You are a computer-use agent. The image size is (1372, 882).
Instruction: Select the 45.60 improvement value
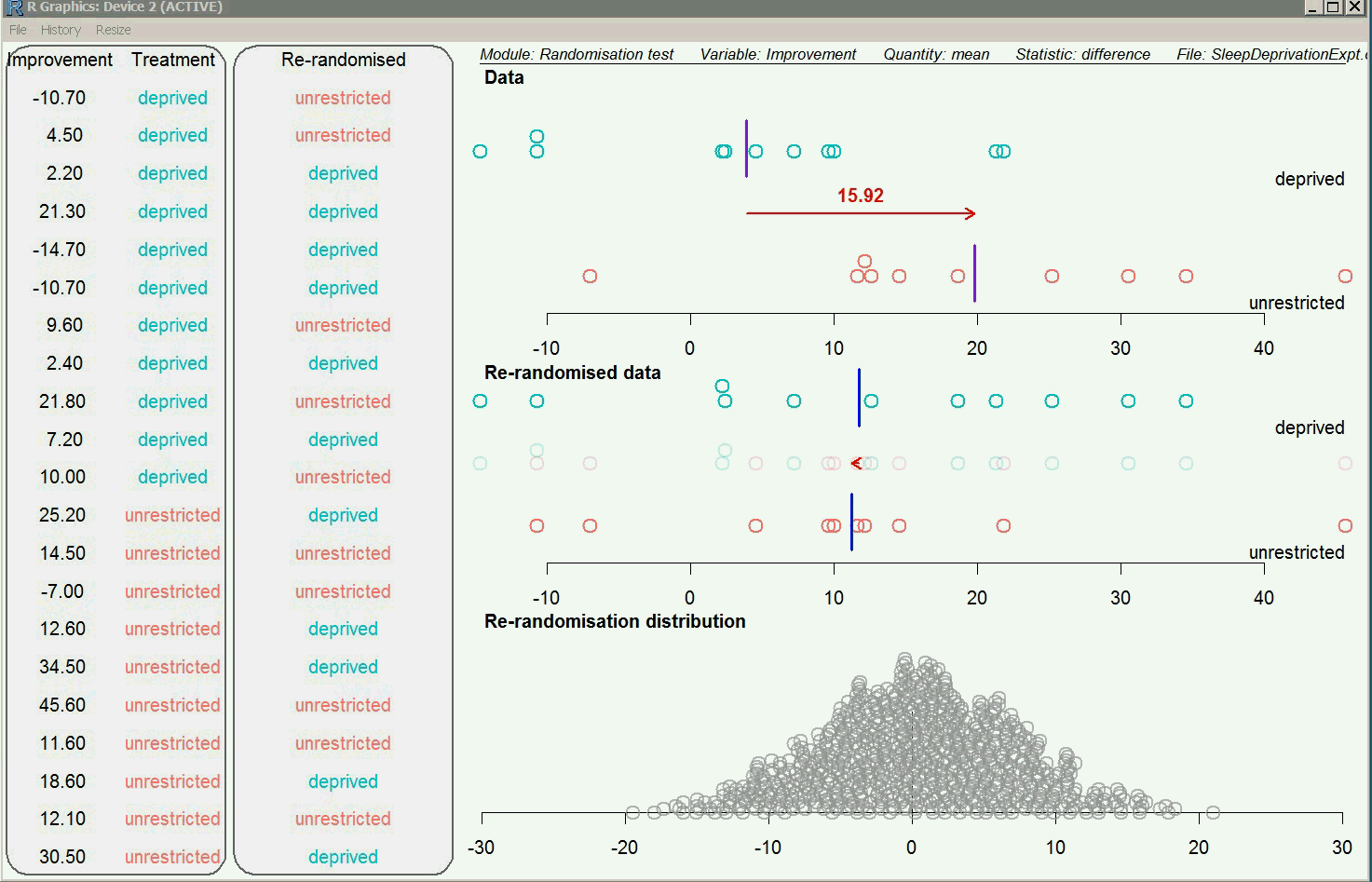(x=62, y=705)
